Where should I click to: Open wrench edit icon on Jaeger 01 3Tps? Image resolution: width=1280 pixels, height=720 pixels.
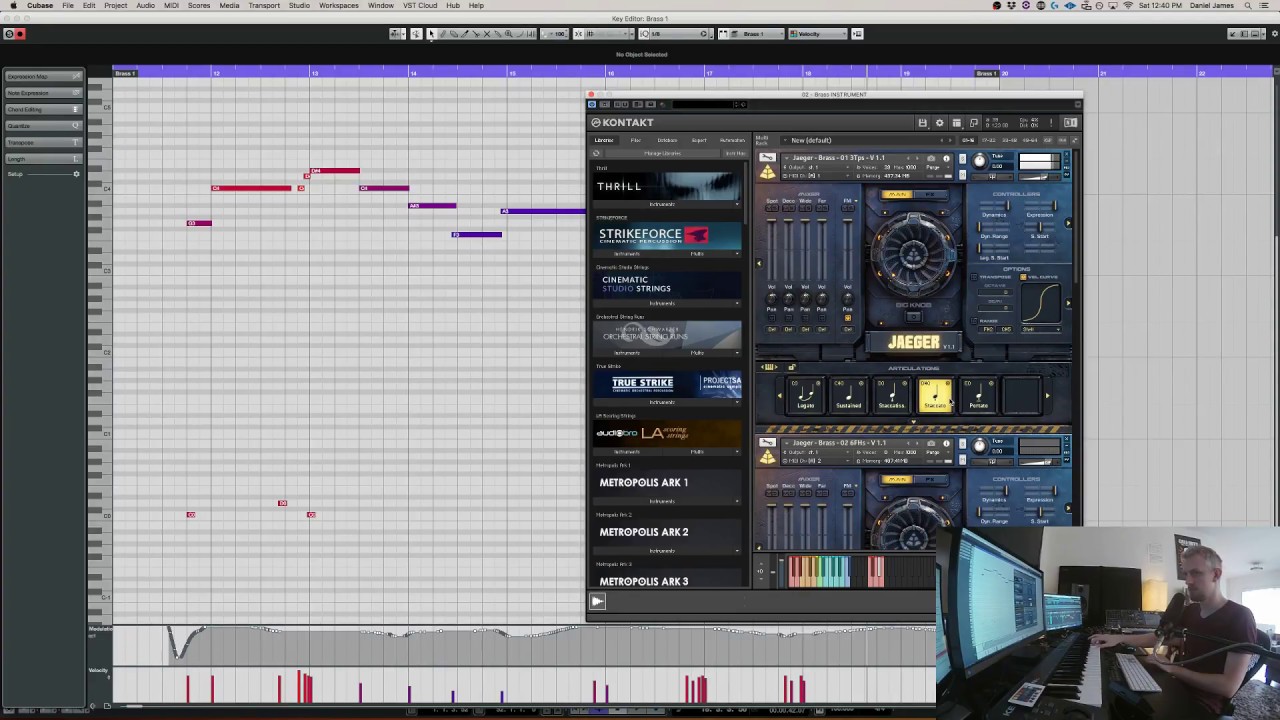pyautogui.click(x=767, y=157)
